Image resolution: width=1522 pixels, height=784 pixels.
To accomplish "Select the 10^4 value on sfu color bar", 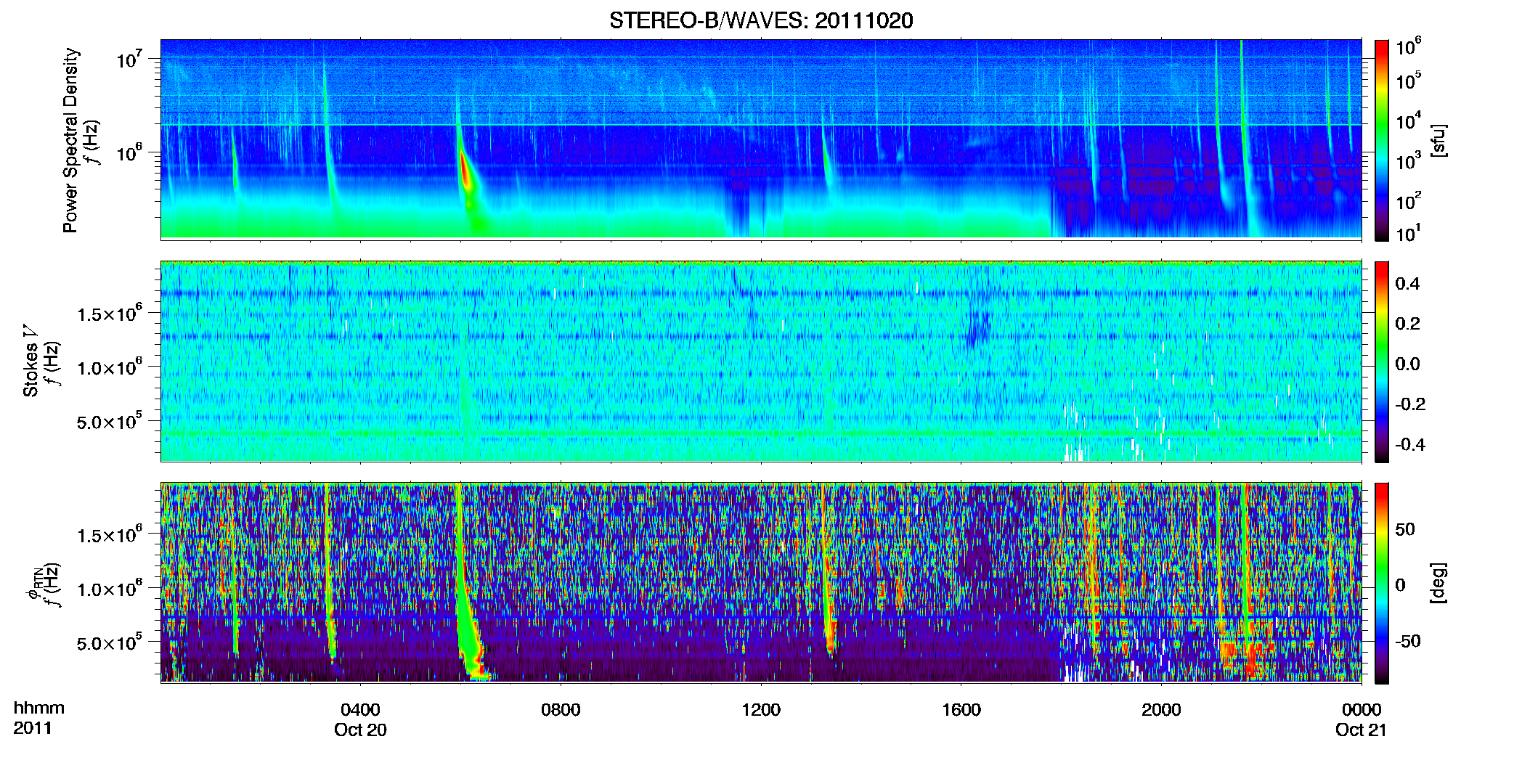I will click(1409, 121).
